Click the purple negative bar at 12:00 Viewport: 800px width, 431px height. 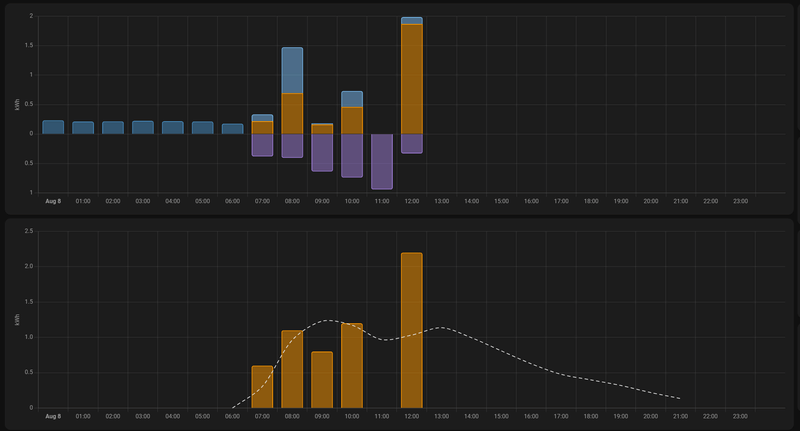coord(412,144)
